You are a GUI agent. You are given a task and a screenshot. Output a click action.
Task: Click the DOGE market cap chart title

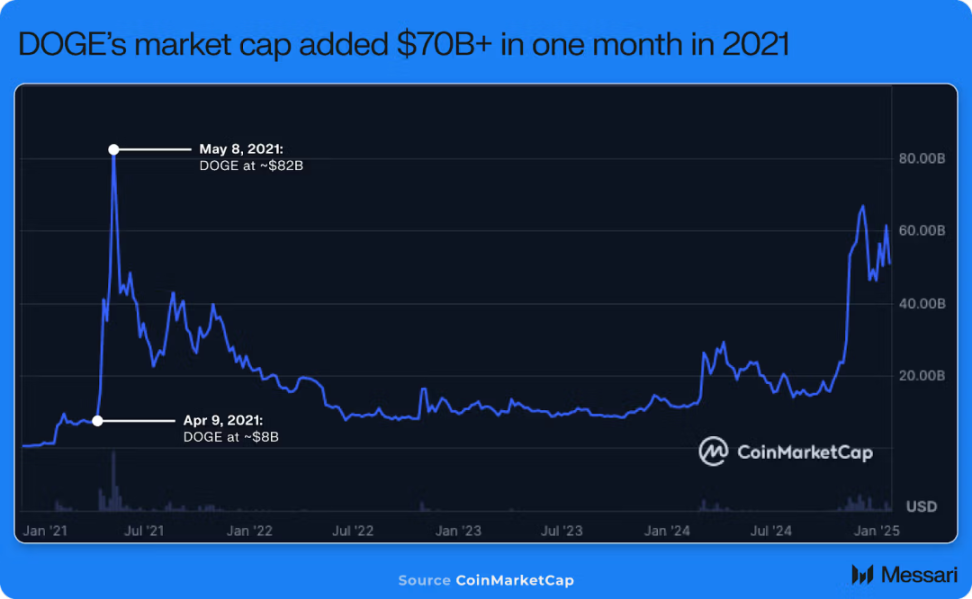(404, 44)
